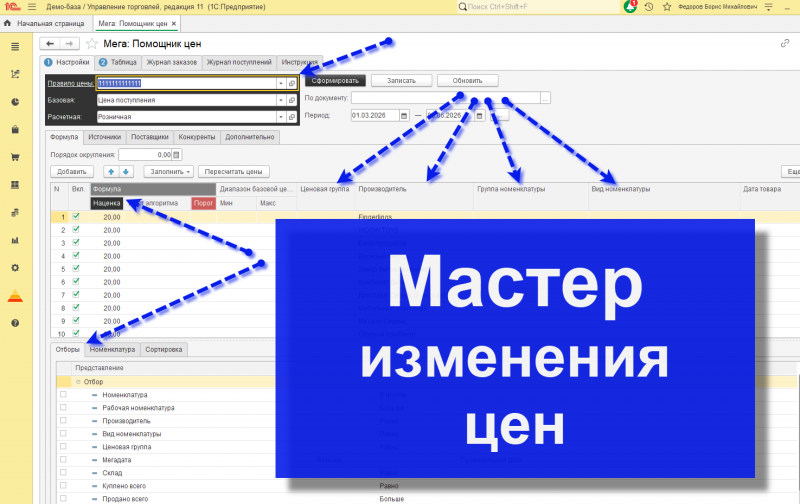Click Записать button
800x504 pixels.
(x=402, y=81)
